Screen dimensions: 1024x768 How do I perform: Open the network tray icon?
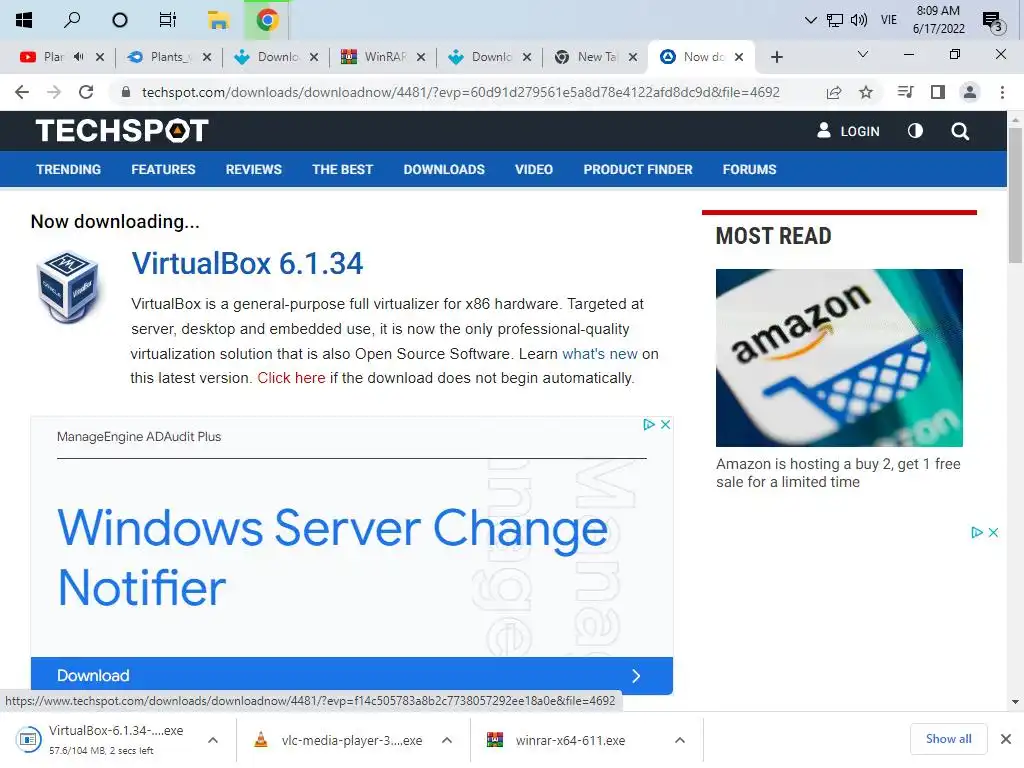(x=835, y=20)
